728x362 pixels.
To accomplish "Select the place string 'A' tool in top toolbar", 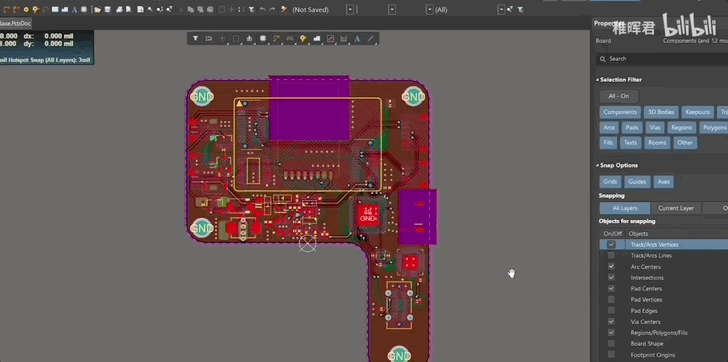I will (74, 9).
